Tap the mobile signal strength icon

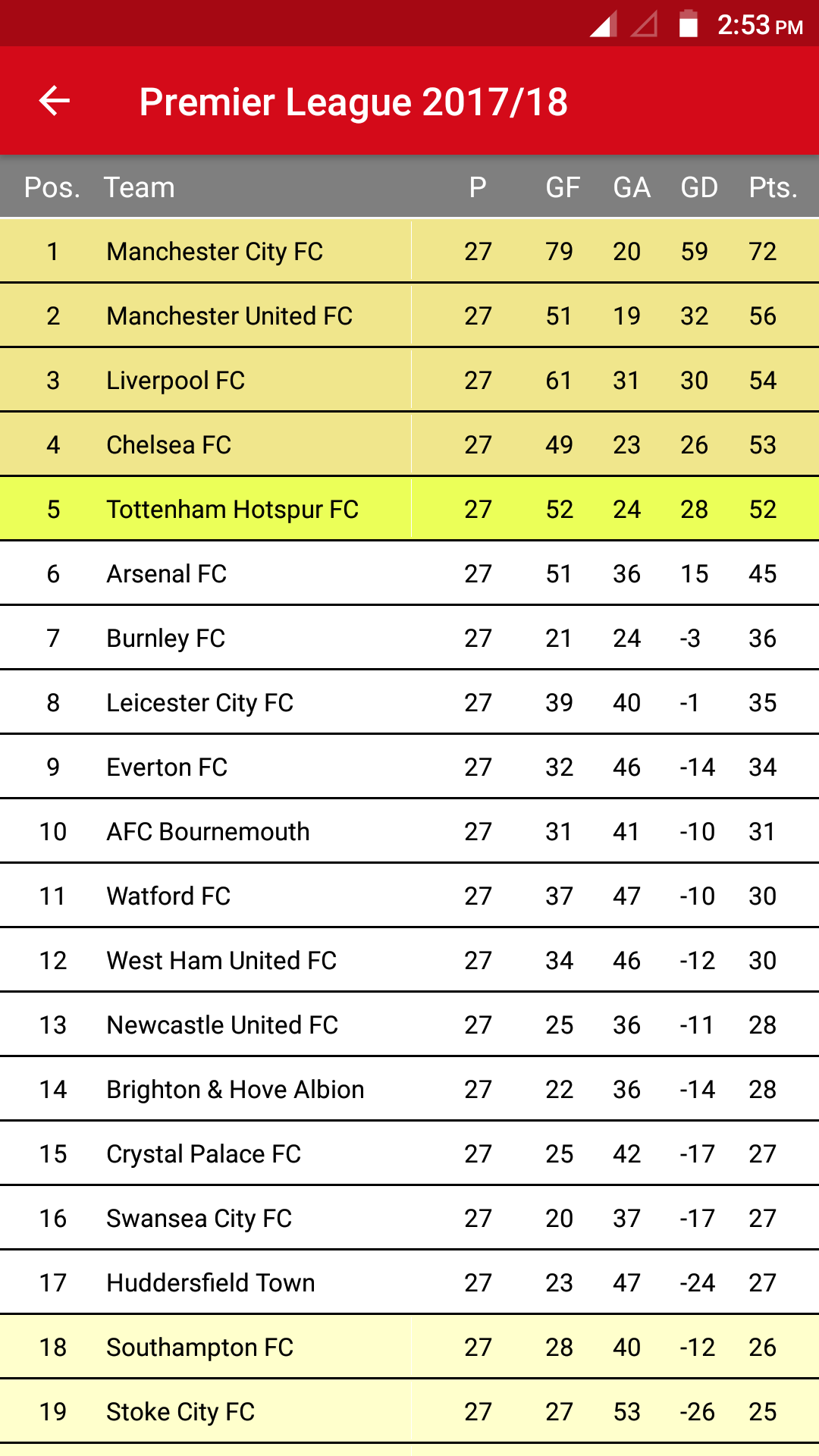click(604, 24)
